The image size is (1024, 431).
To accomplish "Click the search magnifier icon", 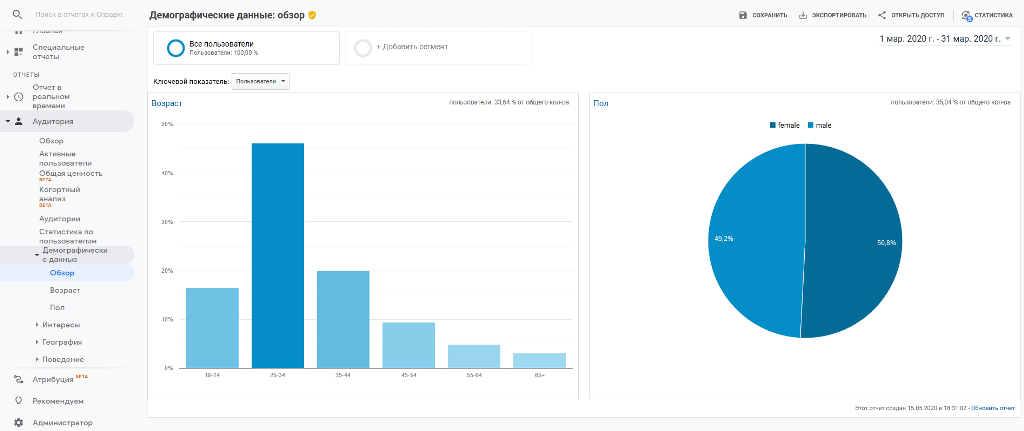I will coord(17,15).
